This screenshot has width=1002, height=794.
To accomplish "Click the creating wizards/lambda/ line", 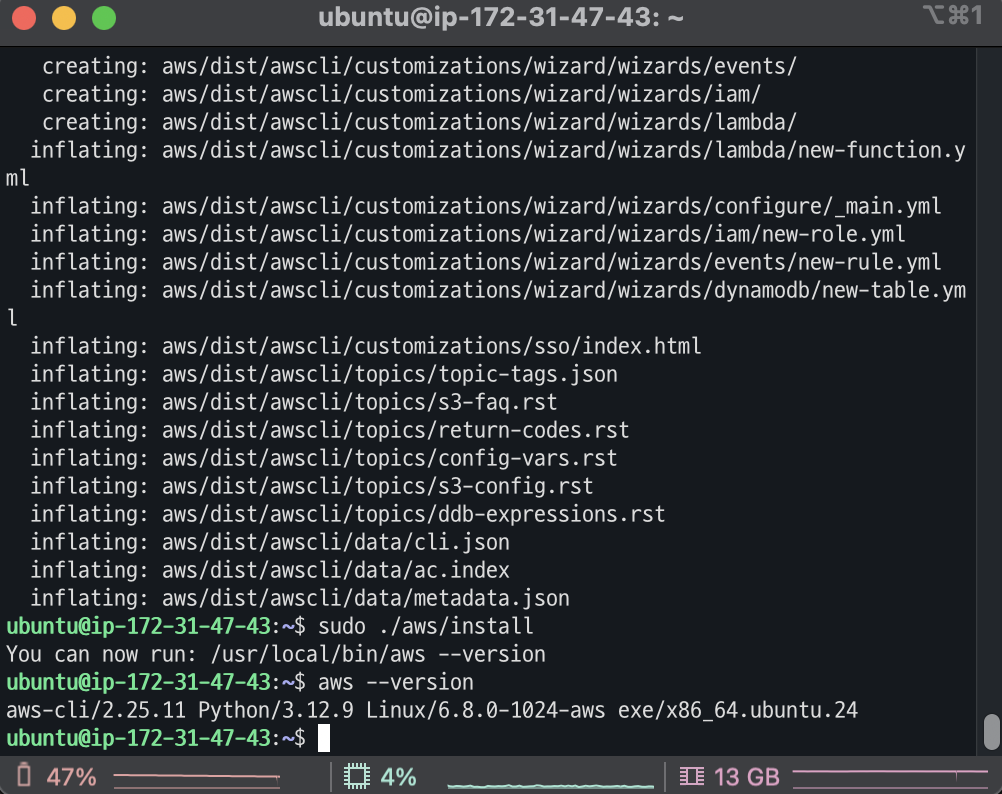I will 420,122.
